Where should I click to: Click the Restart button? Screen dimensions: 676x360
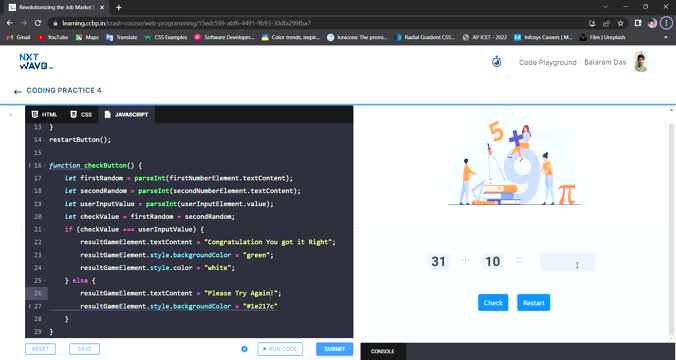(534, 303)
